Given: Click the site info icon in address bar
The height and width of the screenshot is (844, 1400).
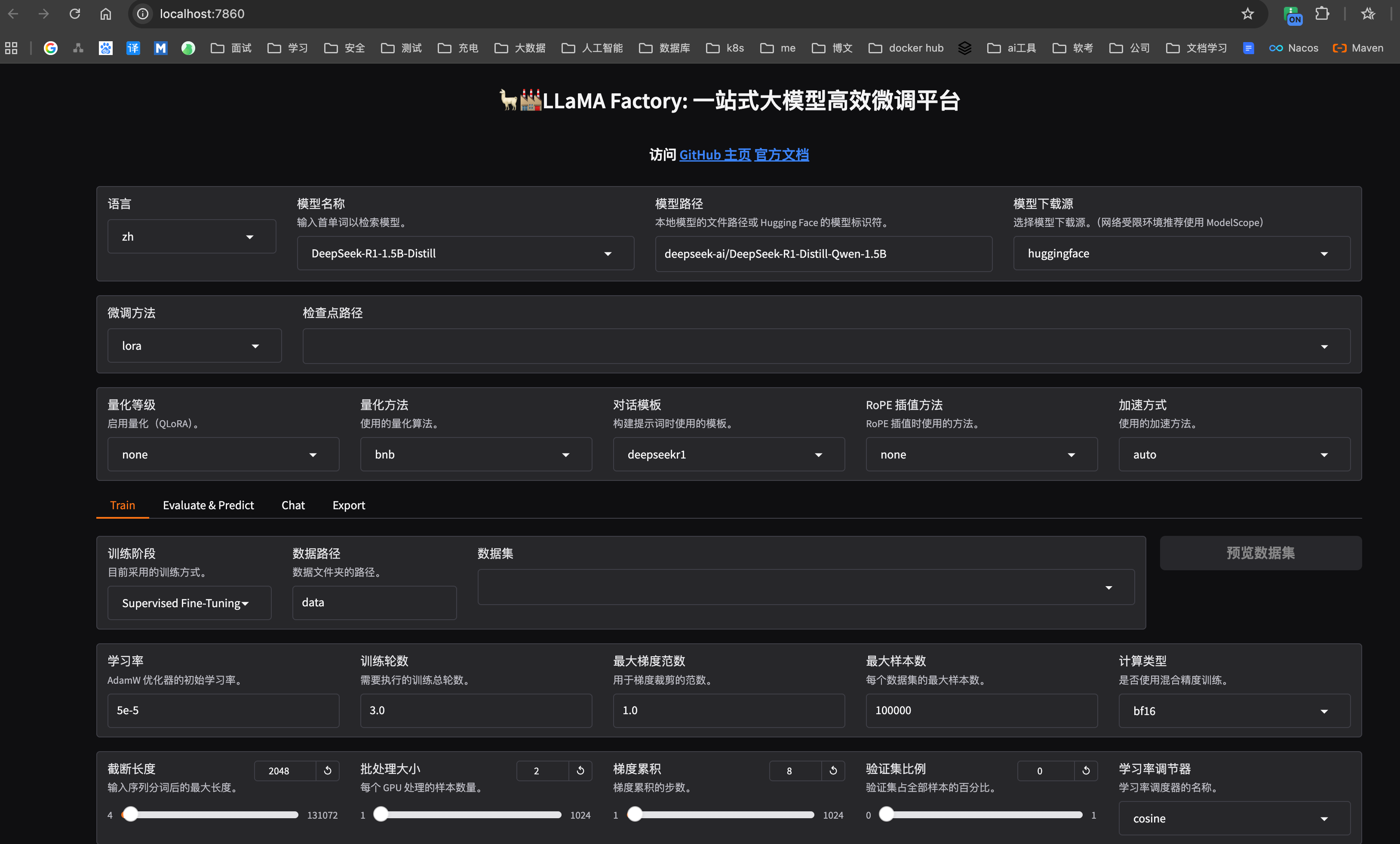Looking at the screenshot, I should click(x=143, y=14).
